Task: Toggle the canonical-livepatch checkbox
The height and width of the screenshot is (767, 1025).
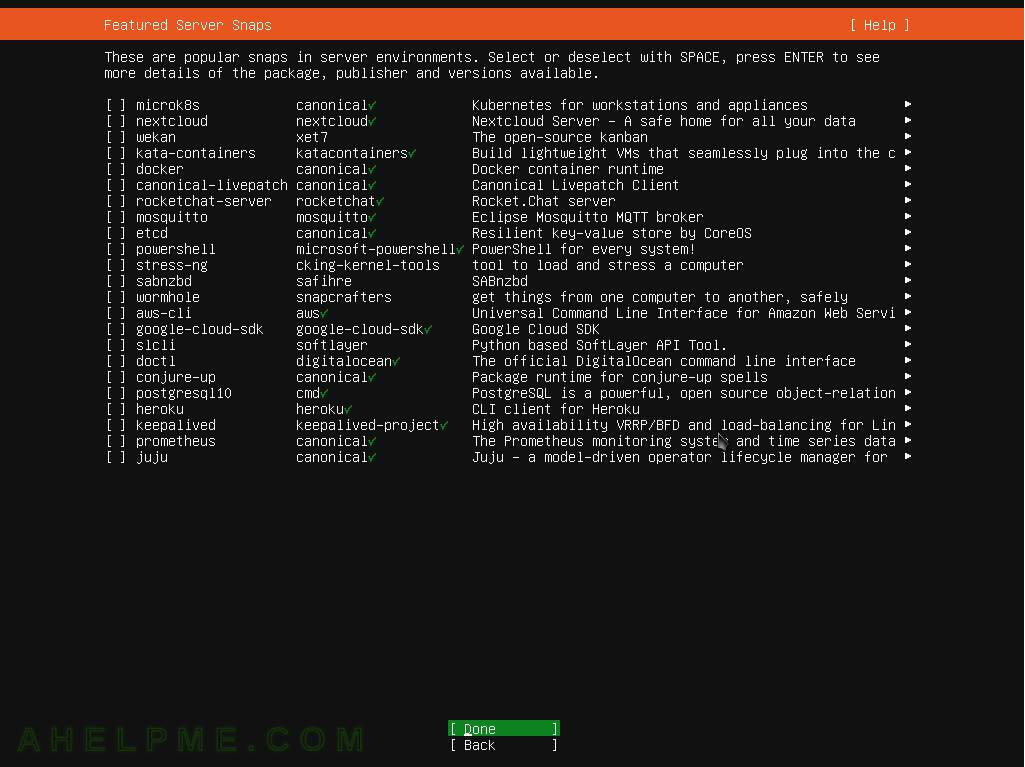Action: [116, 185]
